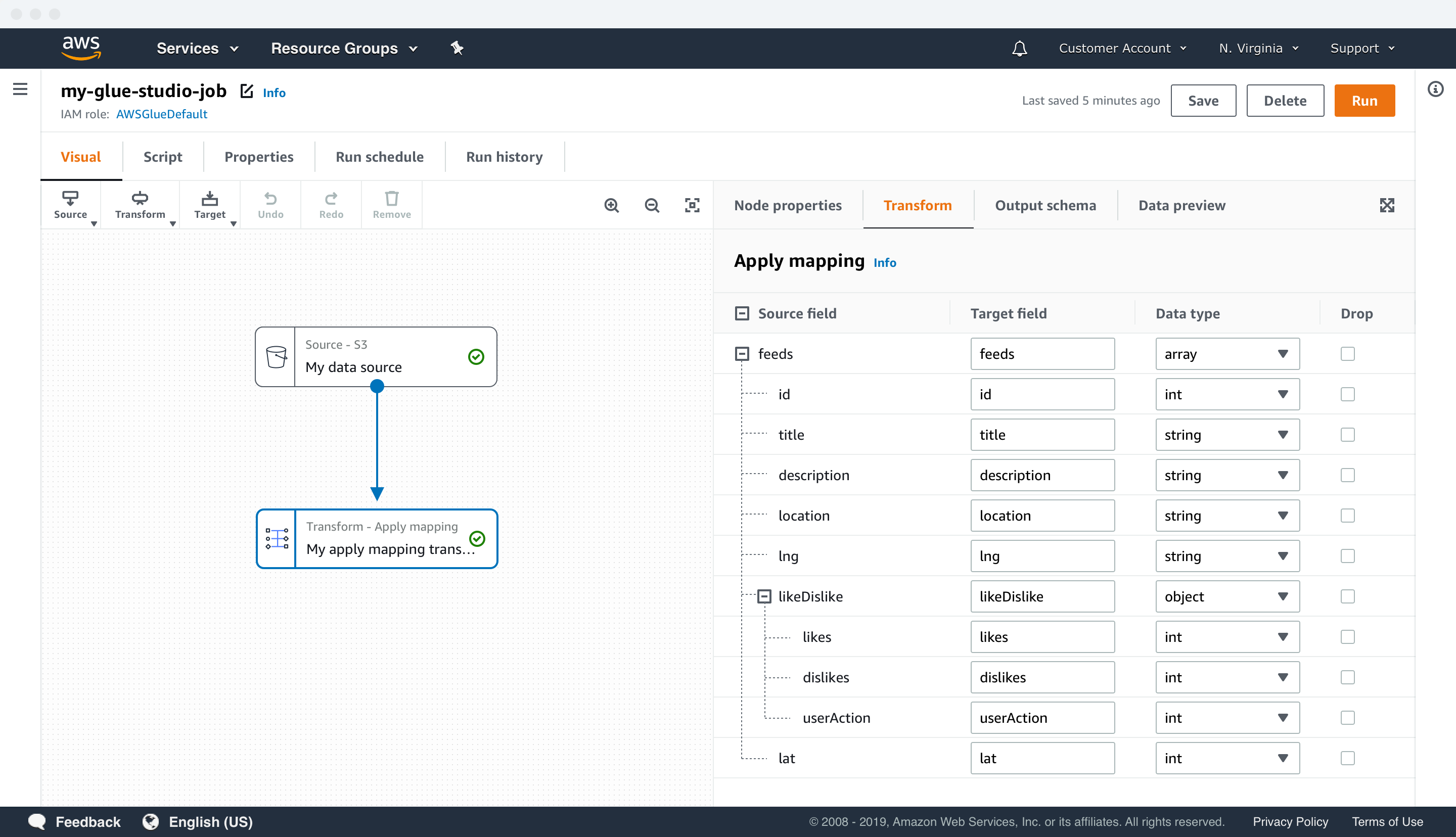Collapse the feeds tree node
Screen dimensions: 1456x837
(x=742, y=353)
